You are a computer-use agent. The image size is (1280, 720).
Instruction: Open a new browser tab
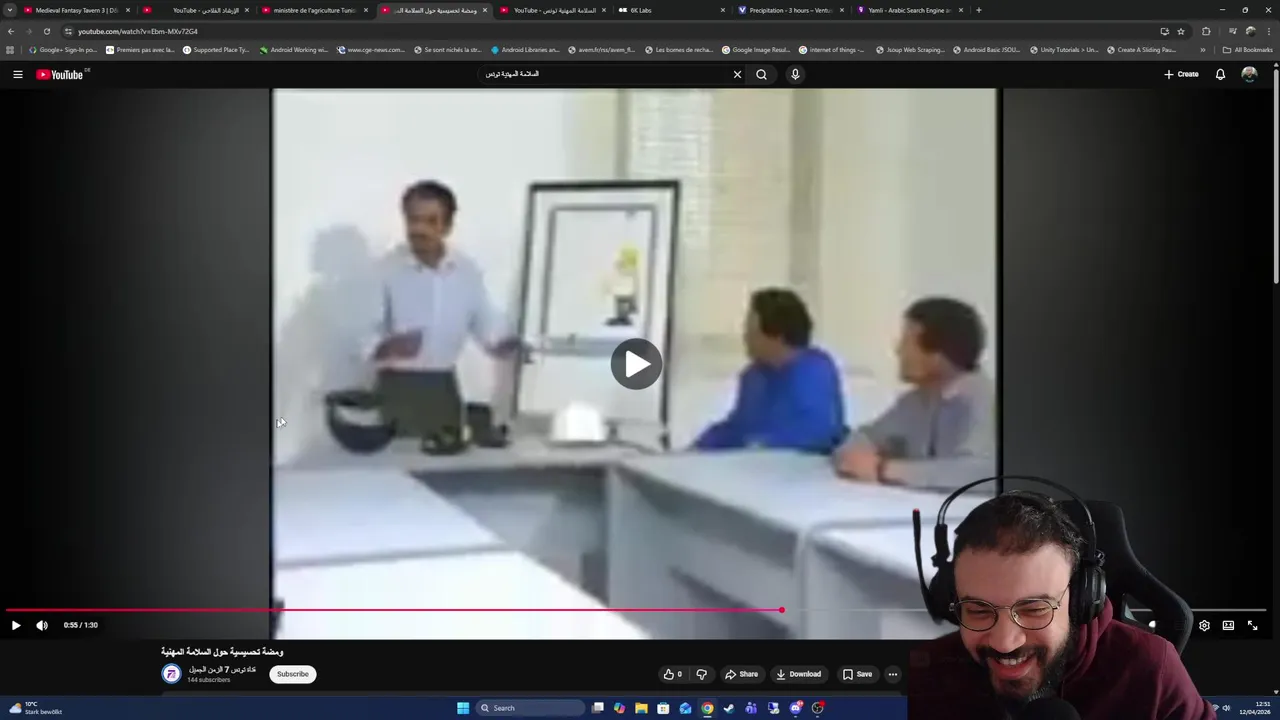point(978,10)
